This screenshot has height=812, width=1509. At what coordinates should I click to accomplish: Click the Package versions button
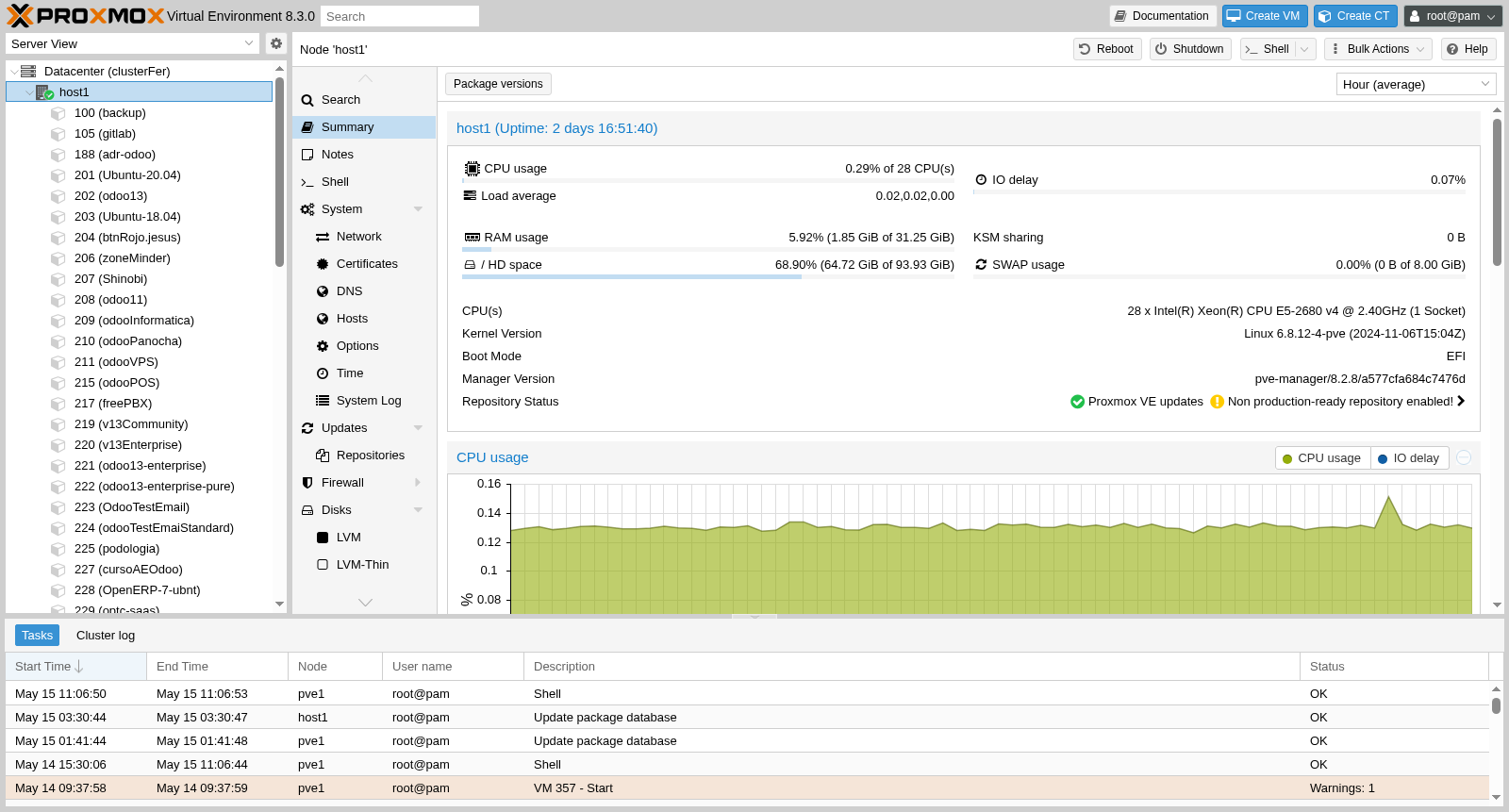click(498, 84)
